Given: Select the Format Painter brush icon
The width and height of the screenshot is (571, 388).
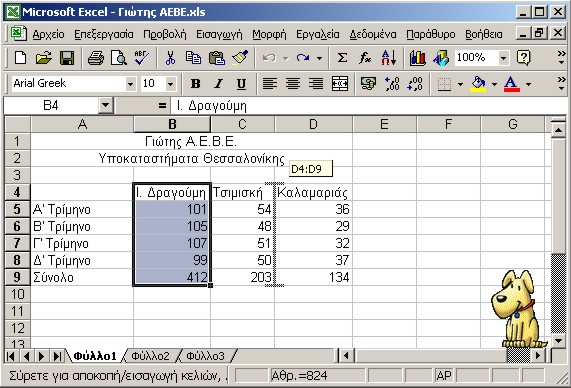Looking at the screenshot, I should [x=240, y=58].
